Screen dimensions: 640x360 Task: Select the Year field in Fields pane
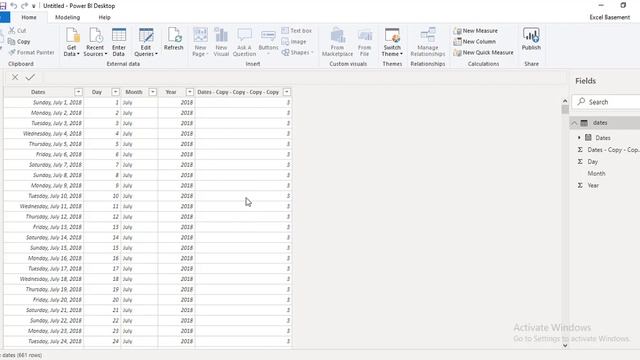(x=593, y=185)
